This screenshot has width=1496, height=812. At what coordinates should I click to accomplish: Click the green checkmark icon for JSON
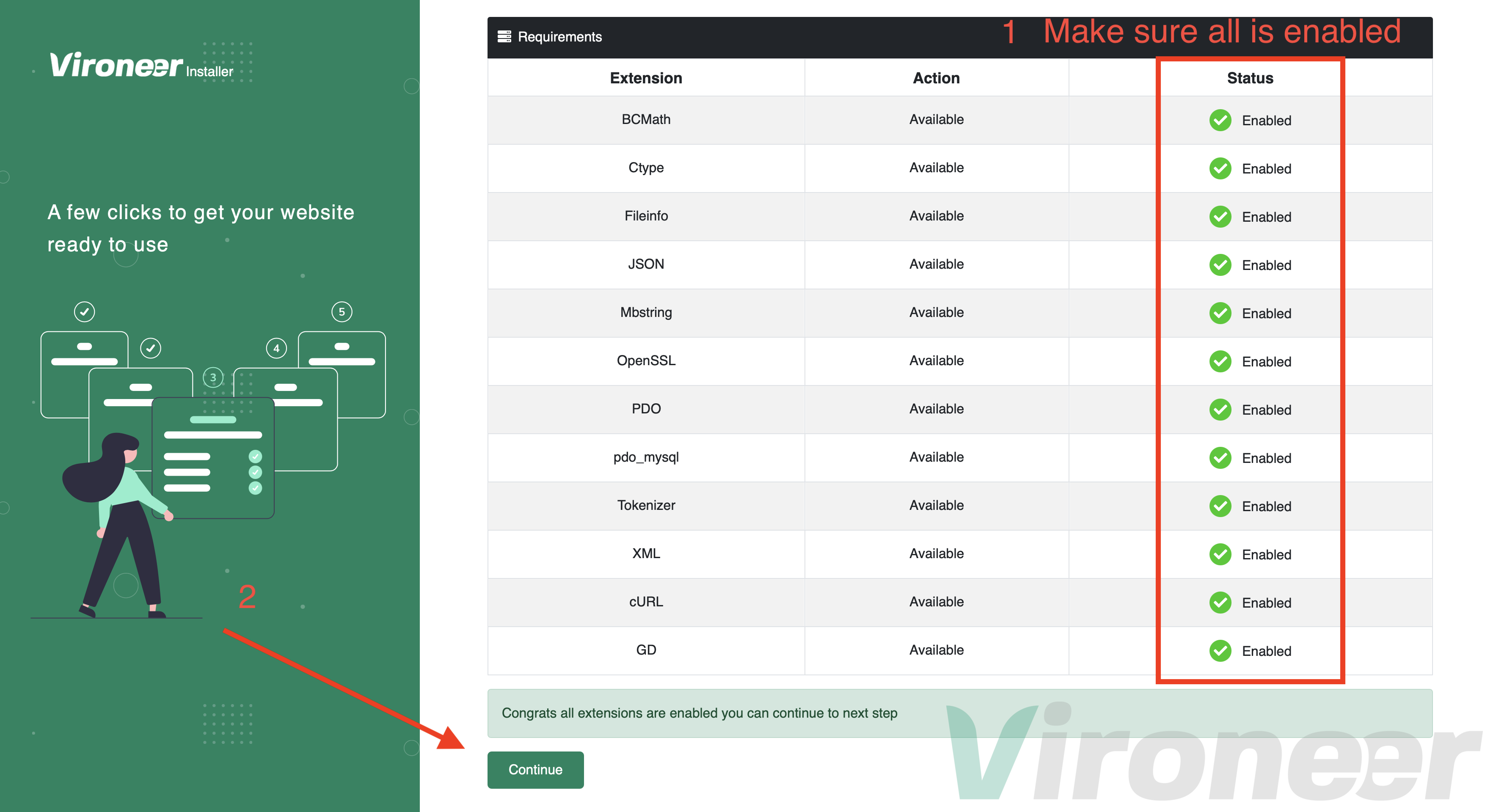tap(1220, 265)
